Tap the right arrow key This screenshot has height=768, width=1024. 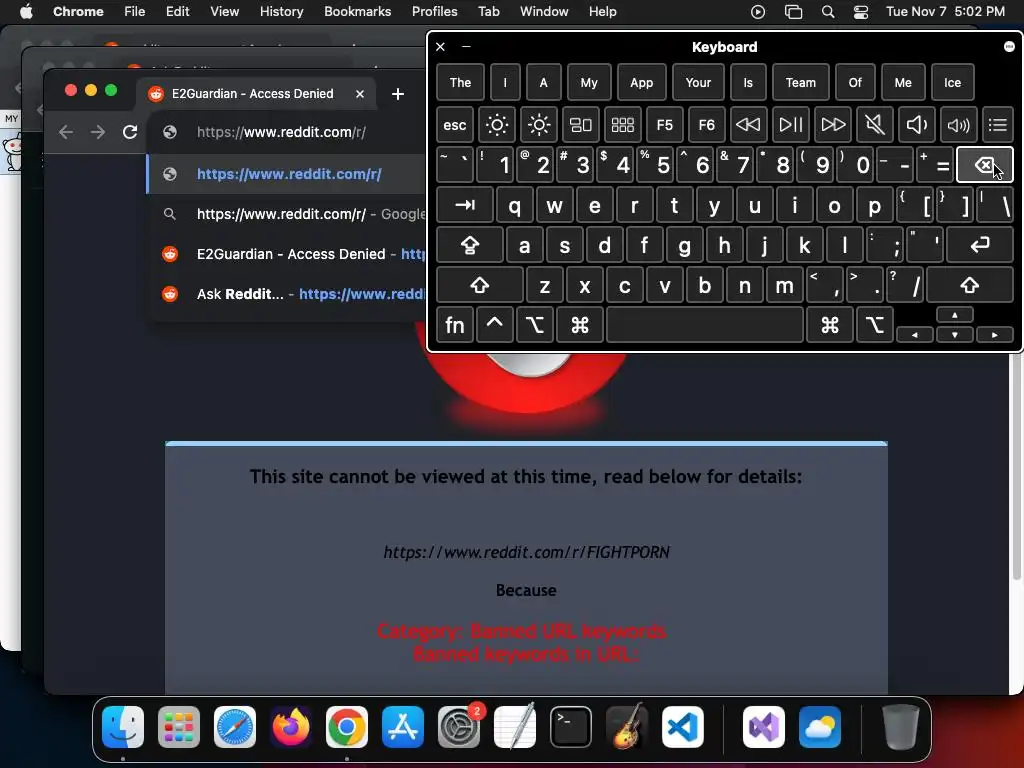coord(994,334)
